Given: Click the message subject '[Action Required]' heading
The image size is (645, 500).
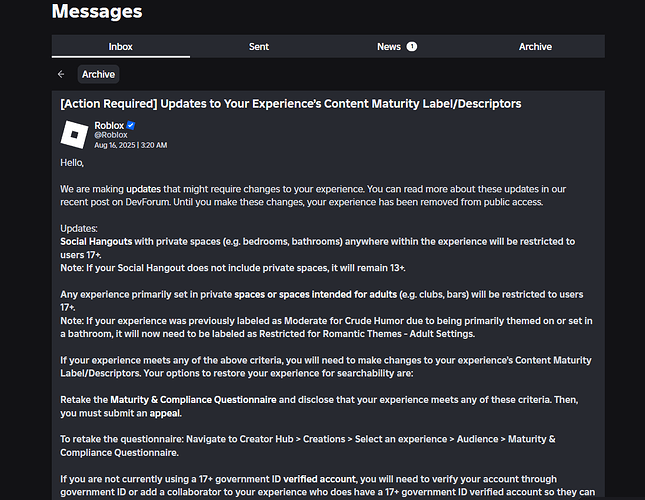Looking at the screenshot, I should 291,104.
